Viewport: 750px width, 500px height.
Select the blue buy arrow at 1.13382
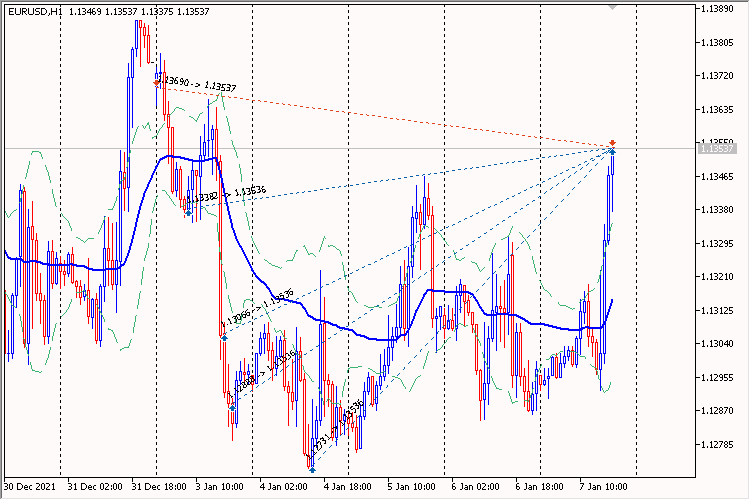(188, 212)
